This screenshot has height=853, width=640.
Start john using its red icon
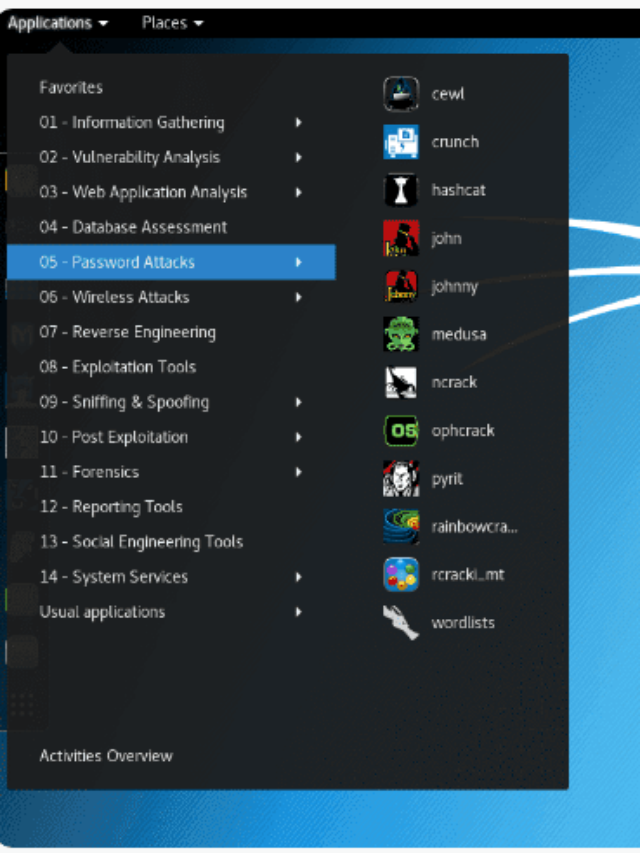point(401,238)
